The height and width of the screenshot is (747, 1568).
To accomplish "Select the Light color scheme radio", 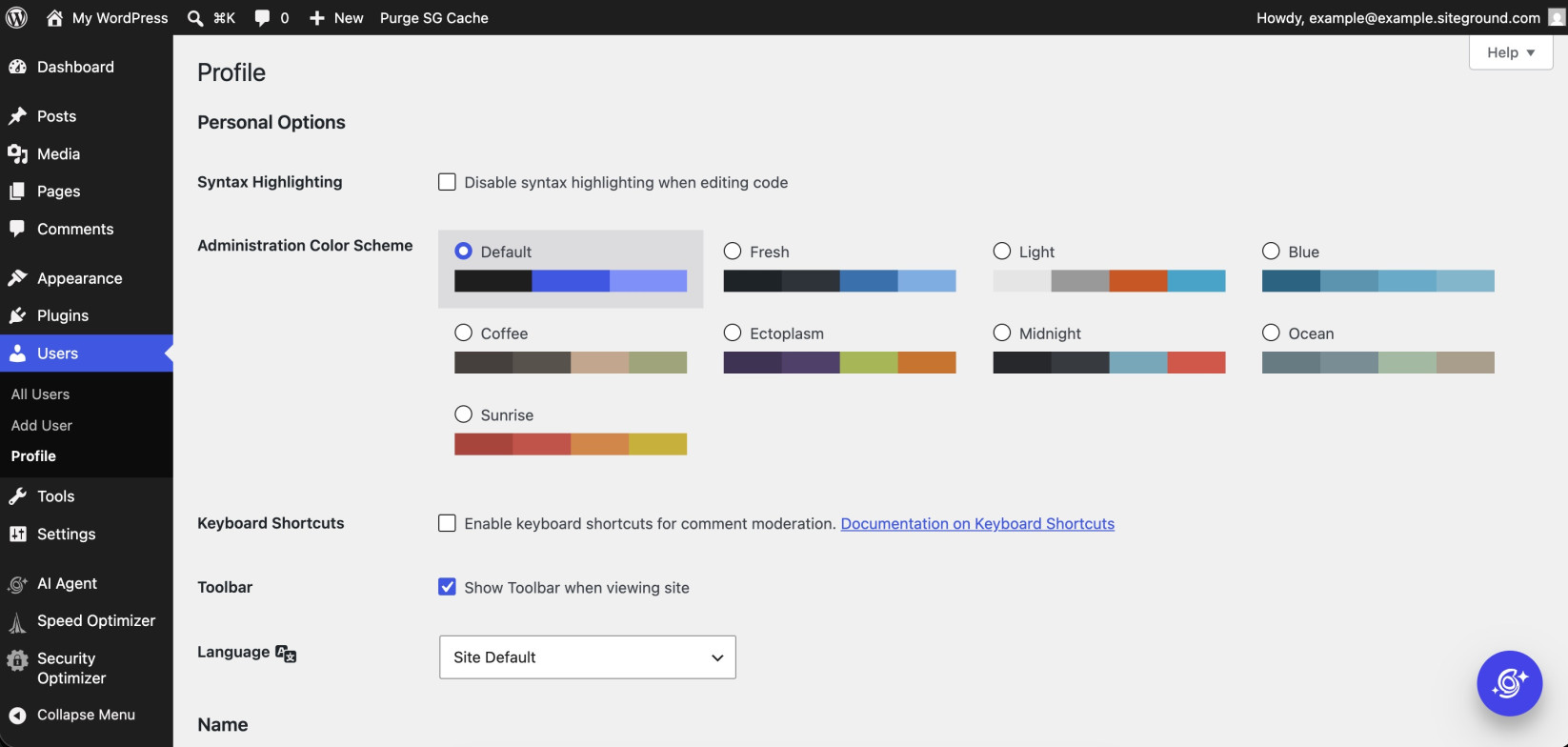I will (1002, 251).
